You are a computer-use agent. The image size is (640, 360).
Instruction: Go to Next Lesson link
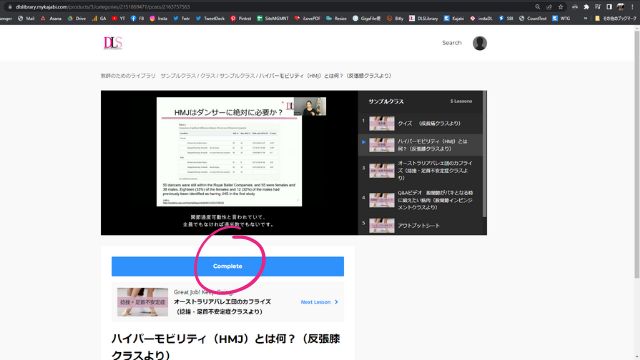pyautogui.click(x=319, y=302)
